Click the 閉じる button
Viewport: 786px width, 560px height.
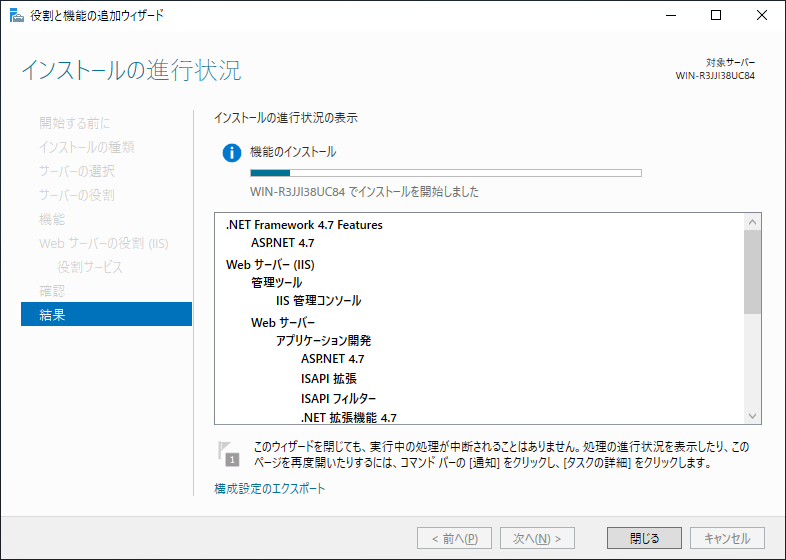tap(644, 538)
